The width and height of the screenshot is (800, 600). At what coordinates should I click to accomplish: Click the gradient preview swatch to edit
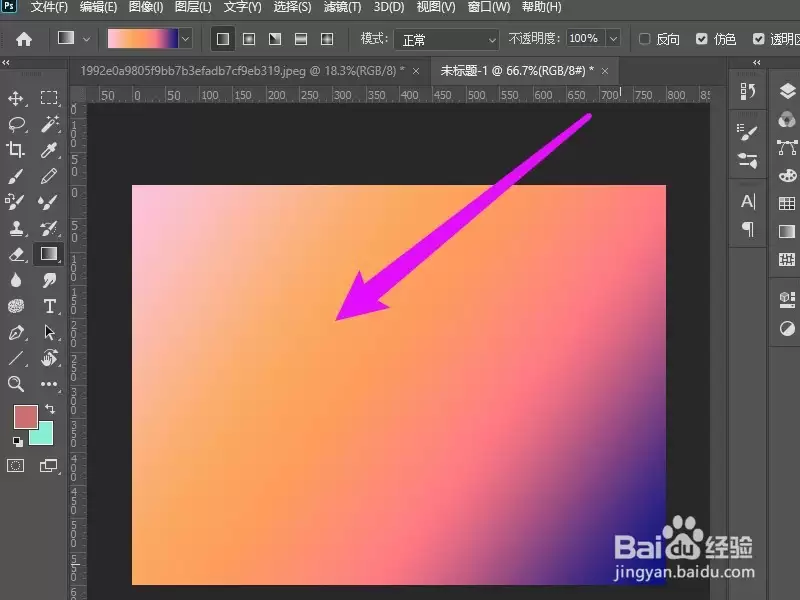coord(143,39)
